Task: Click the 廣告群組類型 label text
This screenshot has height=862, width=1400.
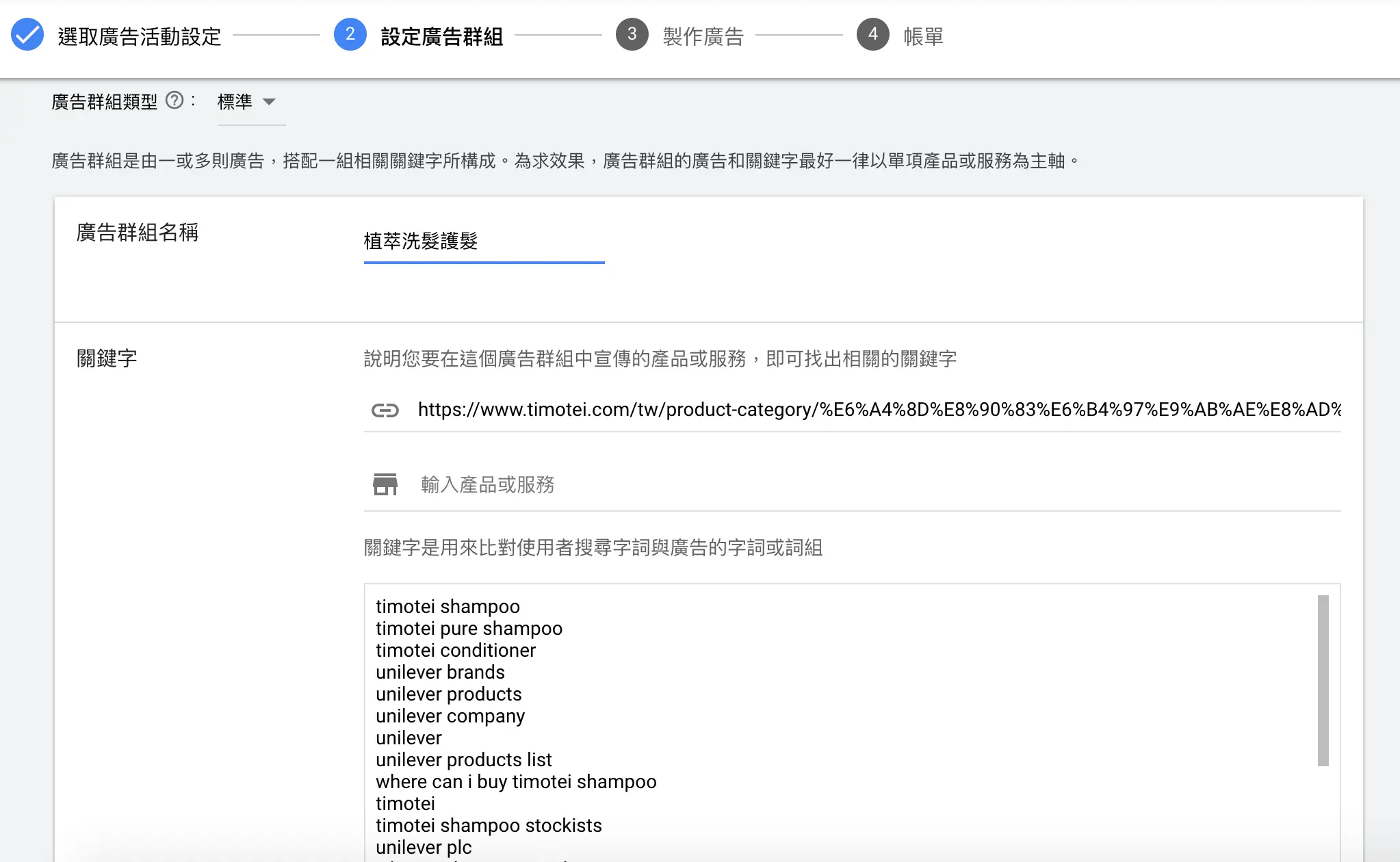Action: 105,102
